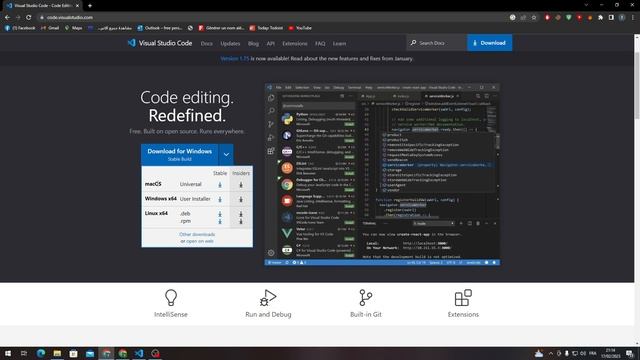Viewport: 640px width, 360px height.
Task: Open Task View in the taskbar
Action: [x=24, y=353]
